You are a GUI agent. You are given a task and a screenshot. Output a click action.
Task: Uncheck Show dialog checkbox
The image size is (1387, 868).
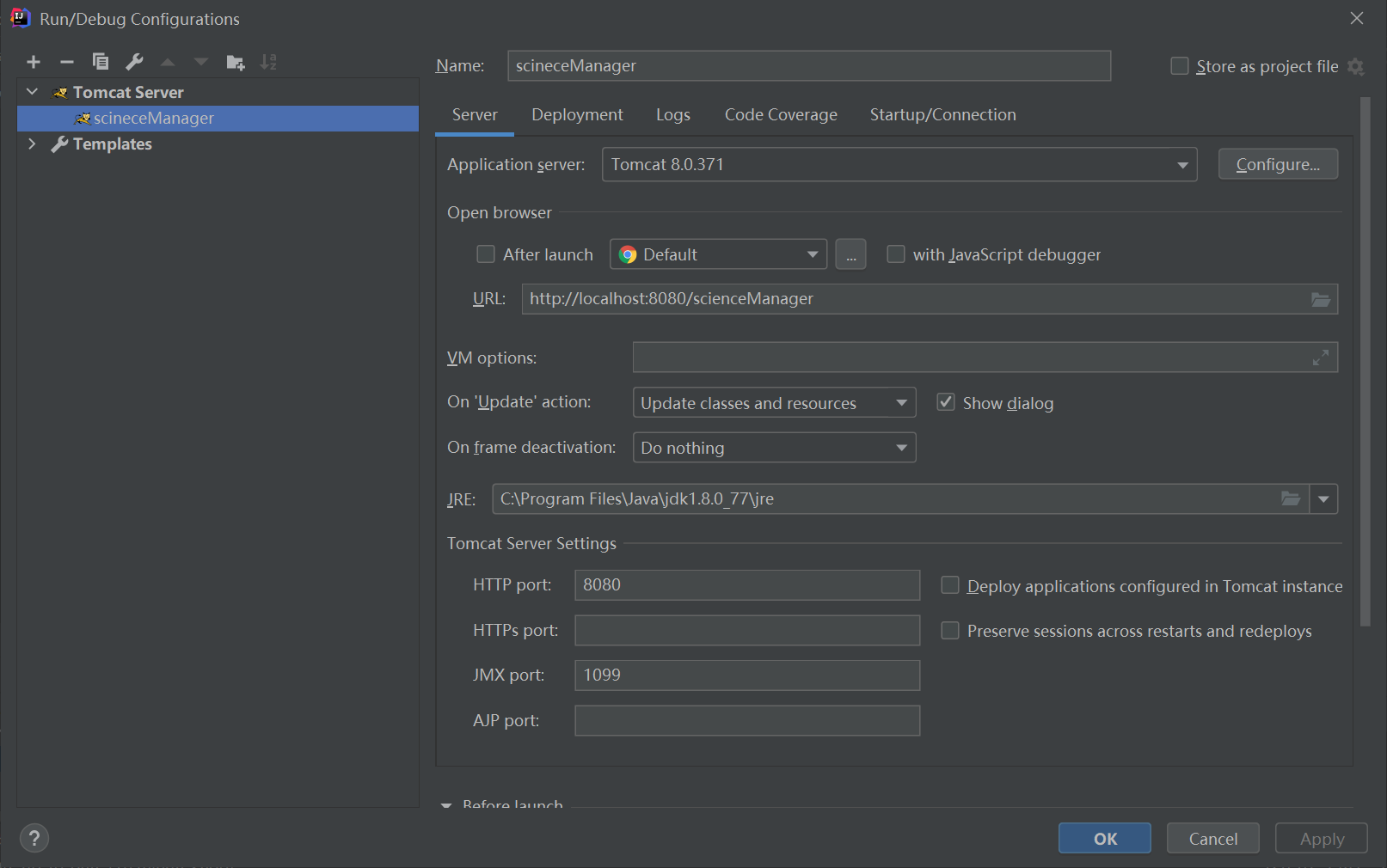(946, 402)
